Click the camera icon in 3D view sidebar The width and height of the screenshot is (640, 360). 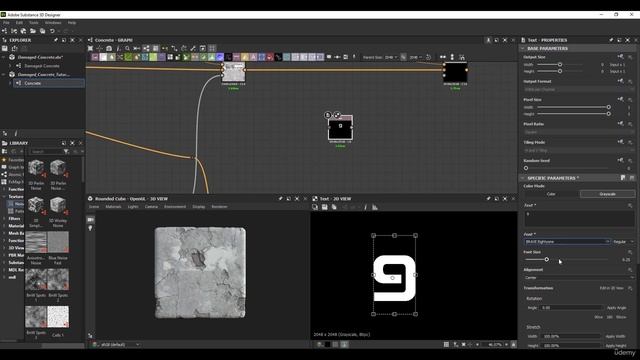[x=90, y=220]
